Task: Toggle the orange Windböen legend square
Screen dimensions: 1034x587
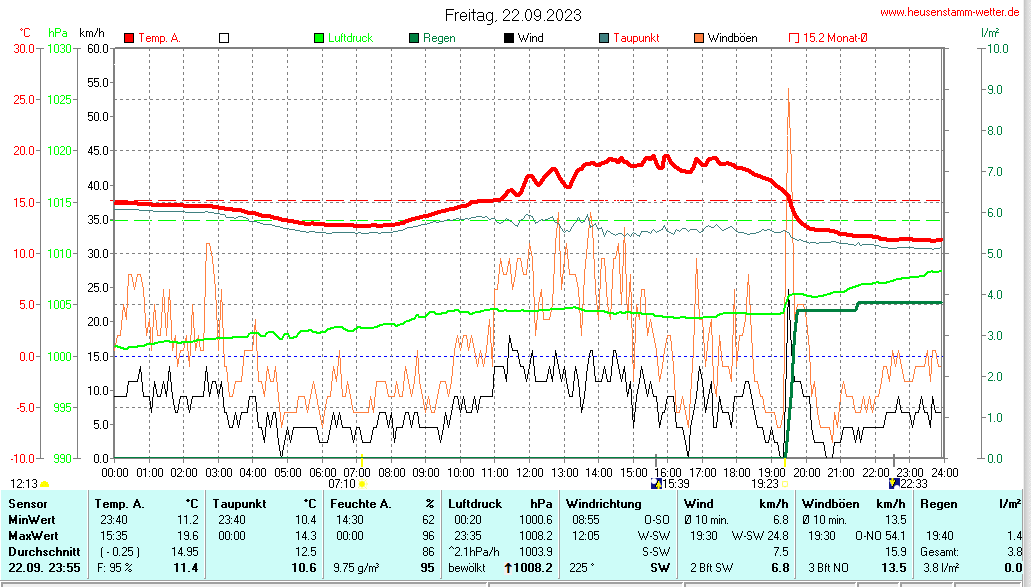Action: tap(699, 38)
